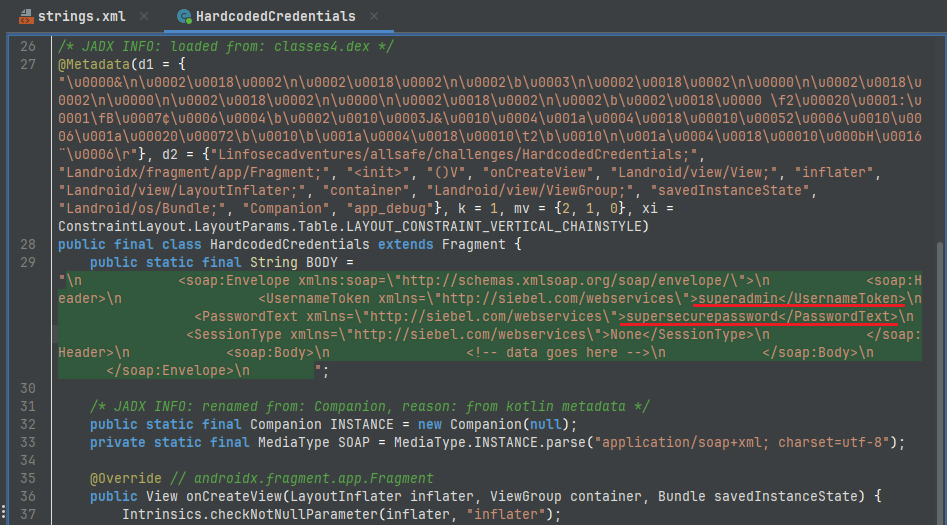Close the HardcodedCredentials tab
947x525 pixels.
[x=374, y=16]
